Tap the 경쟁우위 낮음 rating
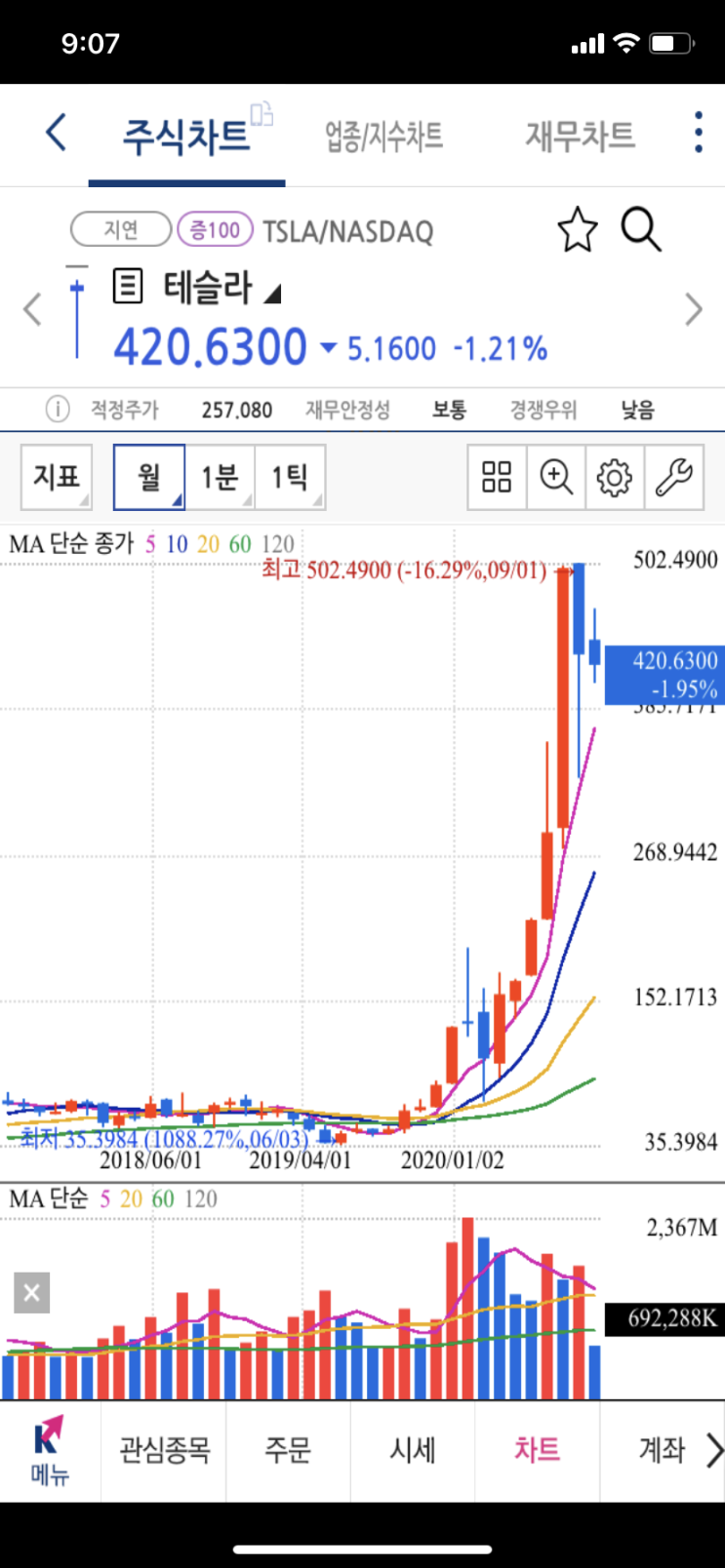 pyautogui.click(x=638, y=410)
